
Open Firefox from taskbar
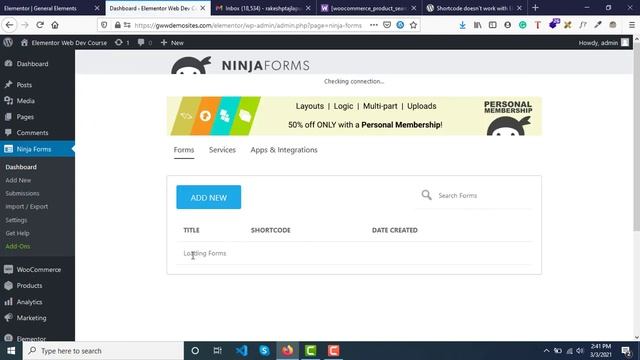coord(287,351)
